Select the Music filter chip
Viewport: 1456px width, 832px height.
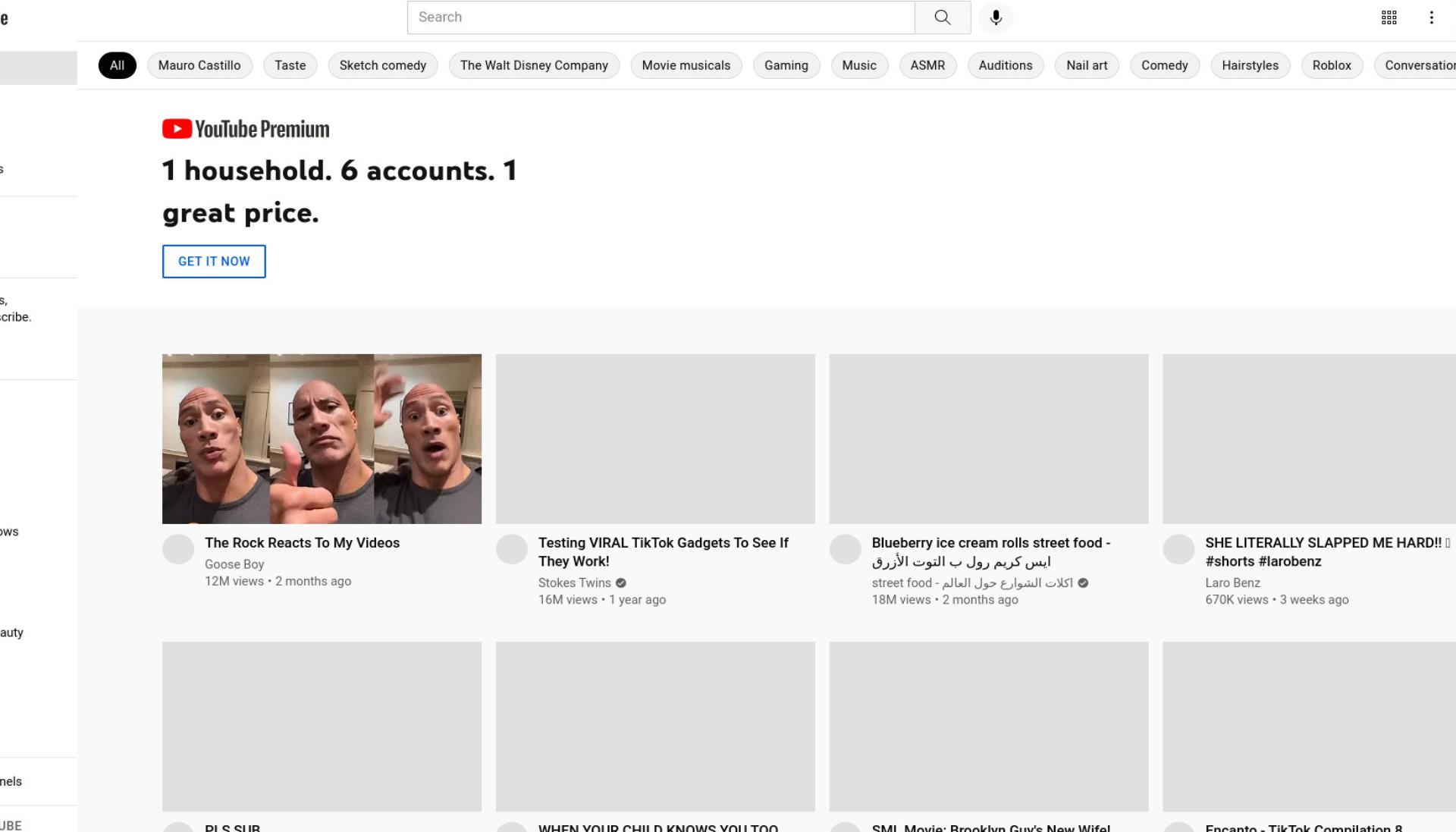tap(859, 65)
